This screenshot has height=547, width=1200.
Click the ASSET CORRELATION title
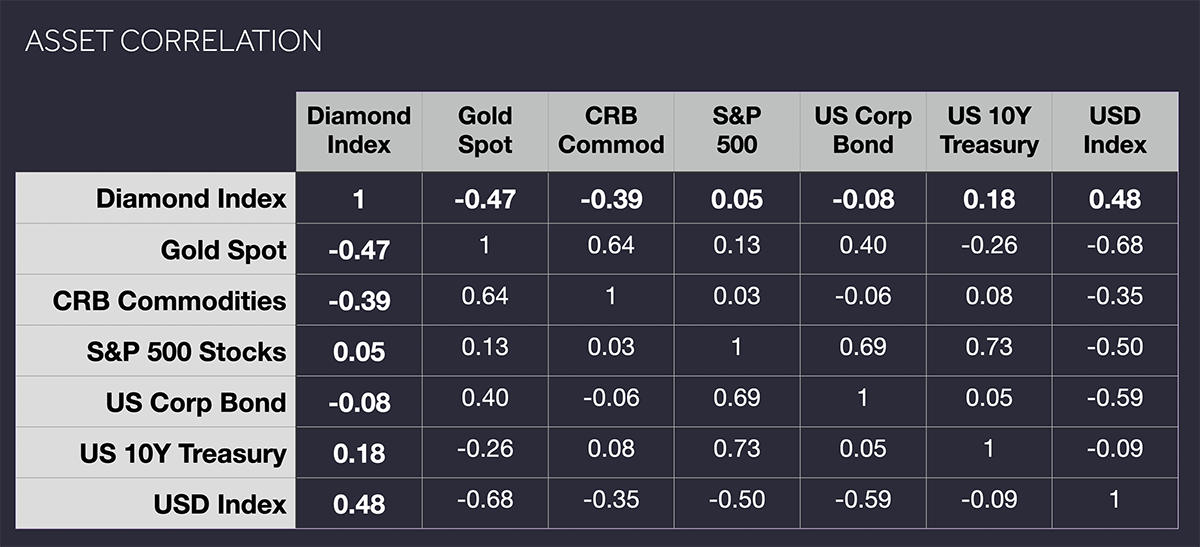click(x=173, y=41)
